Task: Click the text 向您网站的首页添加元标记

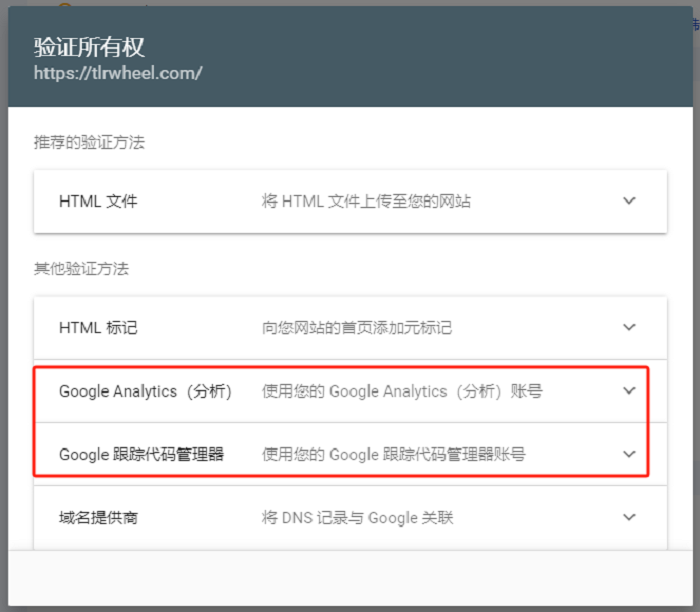Action: (x=357, y=327)
